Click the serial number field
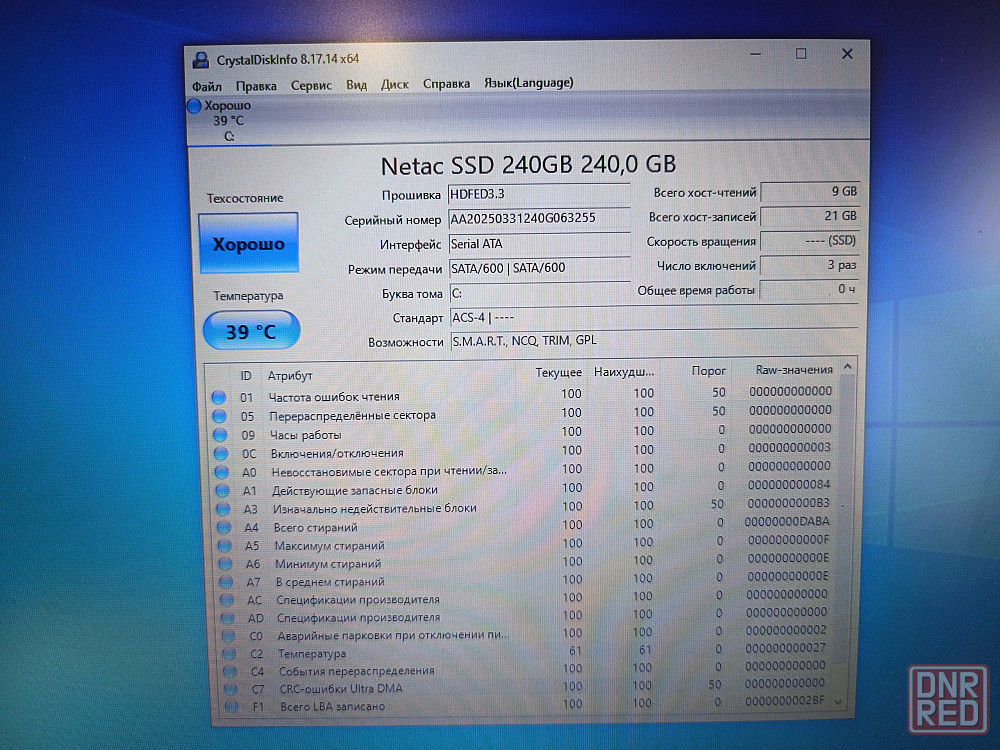This screenshot has width=1000, height=750. click(538, 219)
